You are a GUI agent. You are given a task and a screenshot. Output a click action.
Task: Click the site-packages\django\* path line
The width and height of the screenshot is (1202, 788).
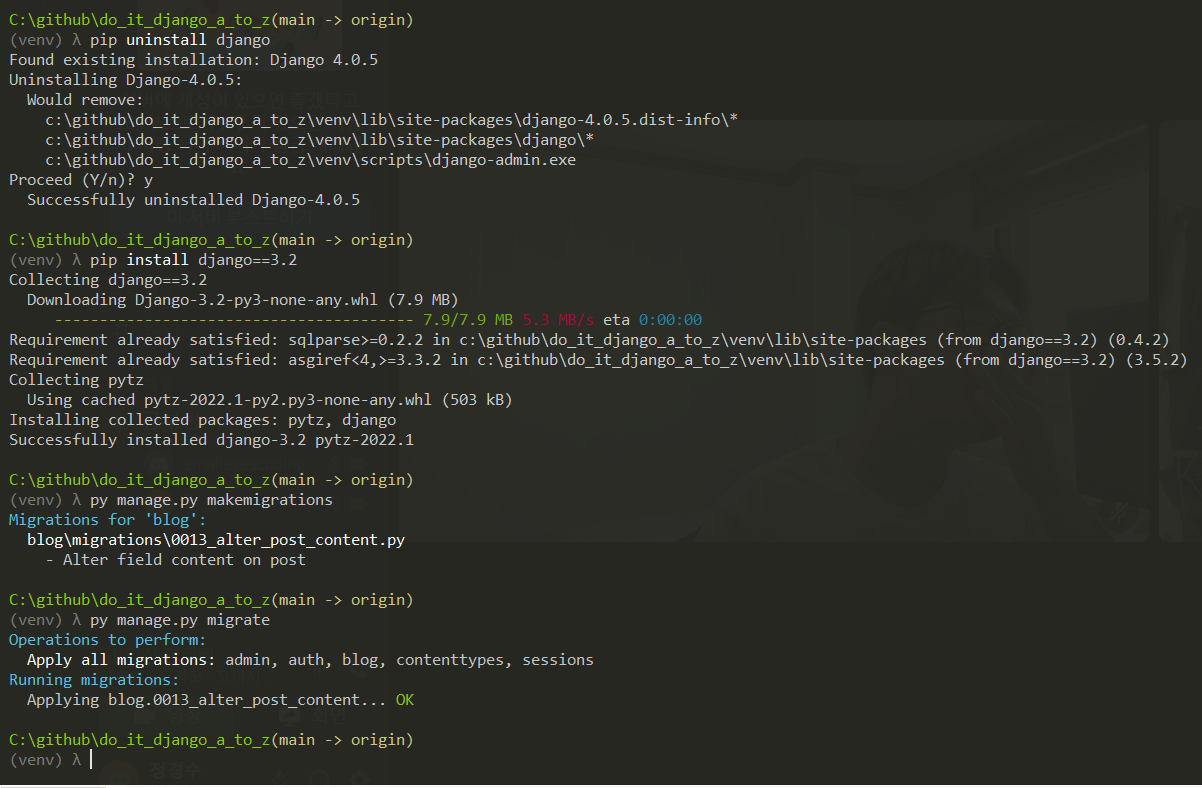320,140
